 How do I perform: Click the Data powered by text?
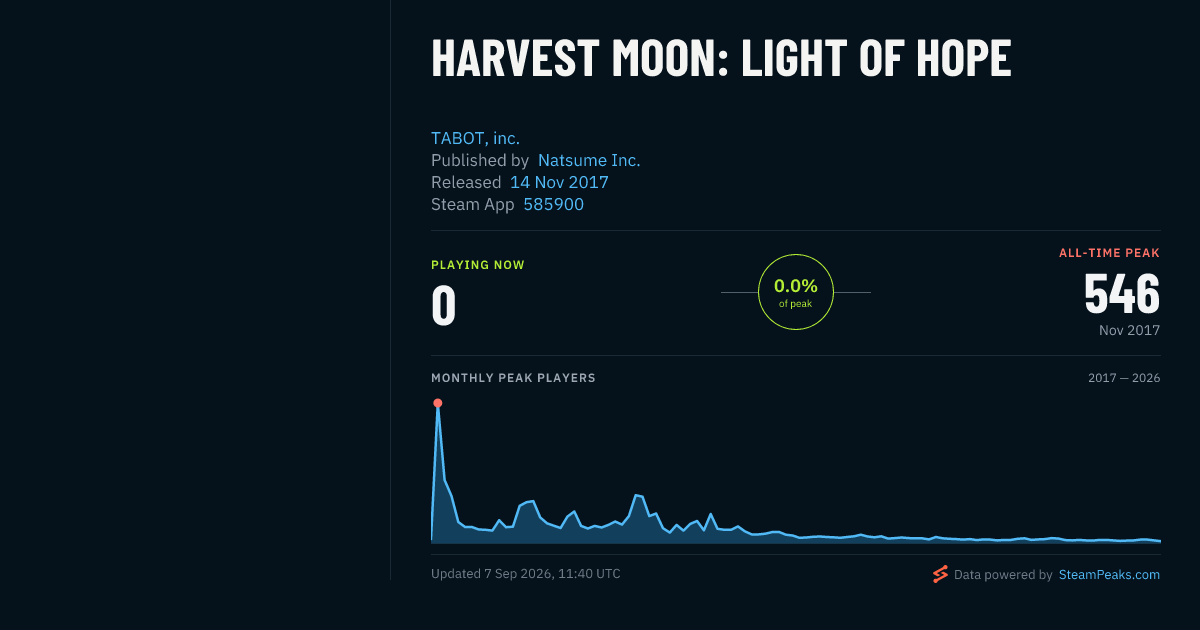(1003, 575)
